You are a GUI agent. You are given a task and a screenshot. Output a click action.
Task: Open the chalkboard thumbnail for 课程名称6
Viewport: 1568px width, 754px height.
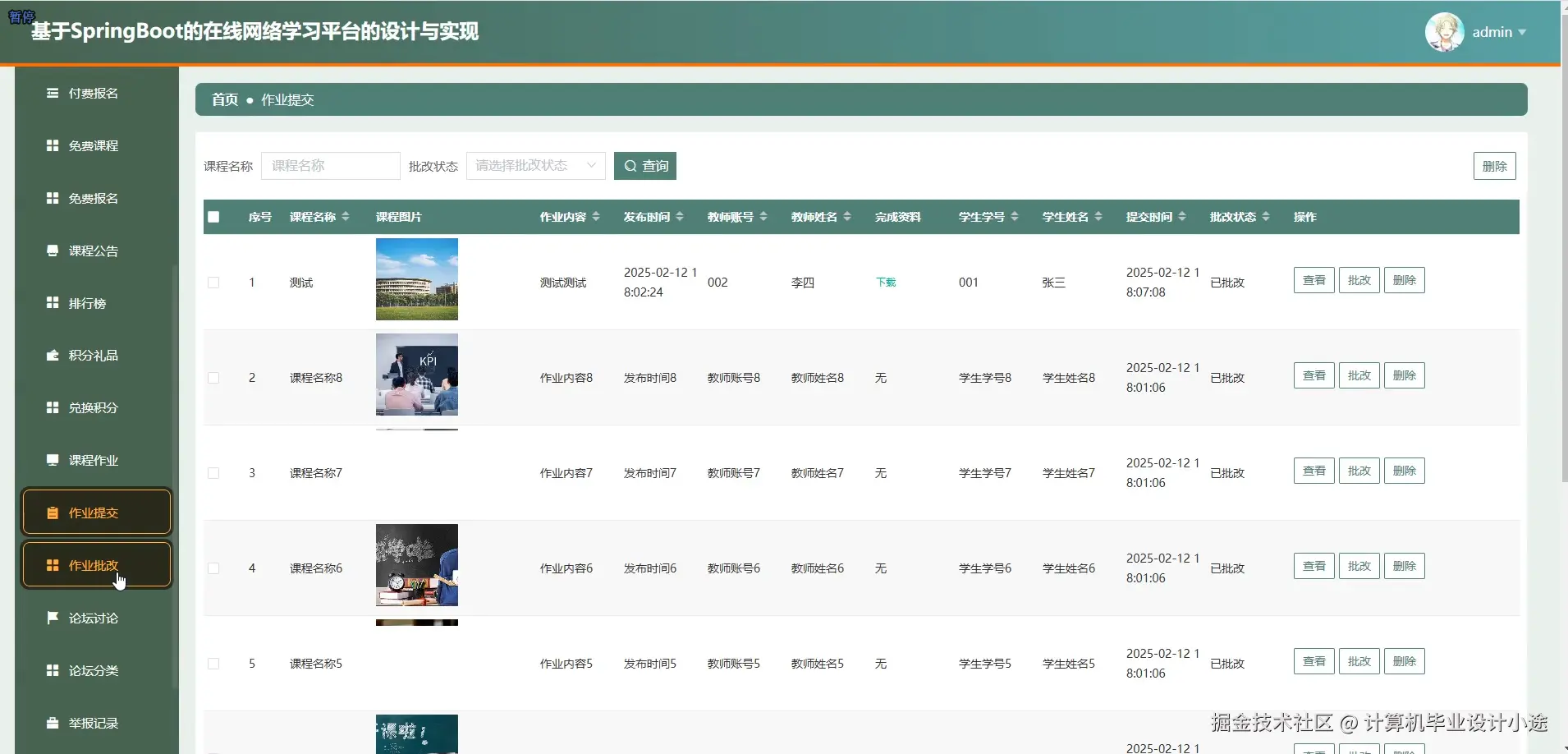pos(417,565)
